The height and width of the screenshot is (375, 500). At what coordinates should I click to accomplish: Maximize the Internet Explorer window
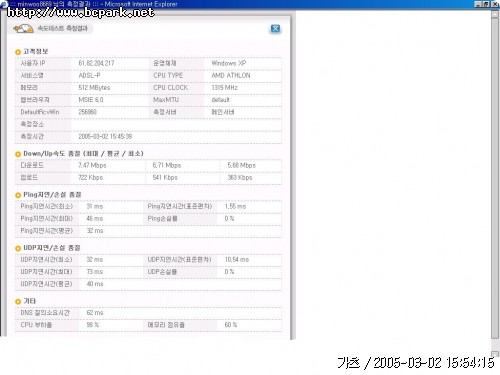pos(486,4)
